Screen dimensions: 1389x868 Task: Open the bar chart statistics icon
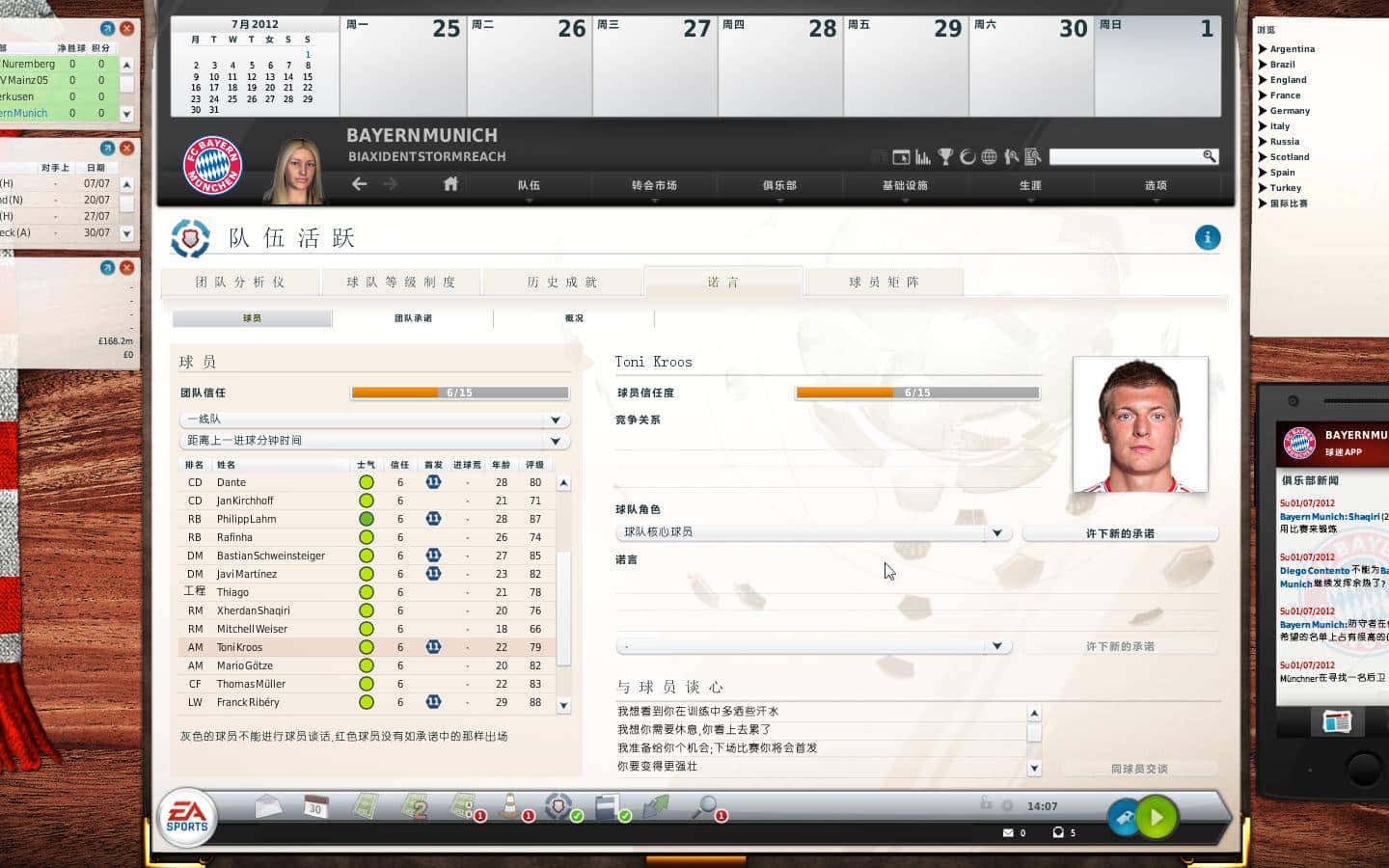(923, 156)
